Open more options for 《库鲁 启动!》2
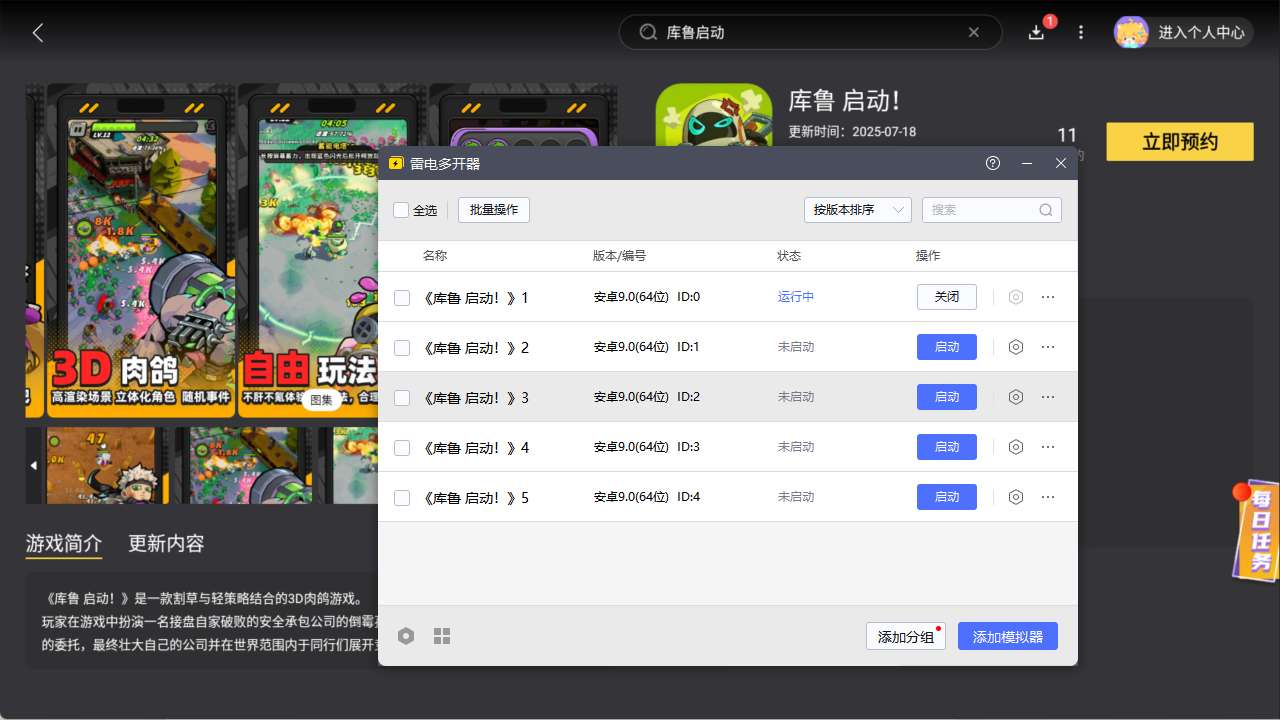1280x720 pixels. tap(1048, 347)
